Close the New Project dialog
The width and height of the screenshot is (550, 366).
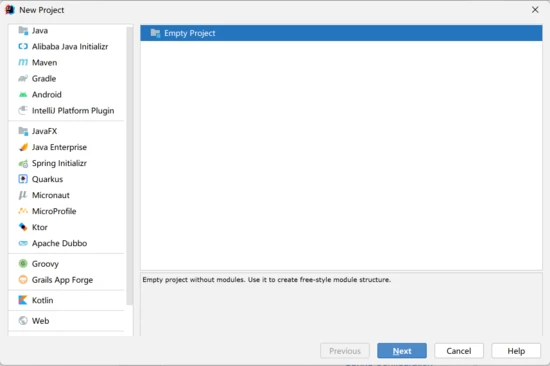535,10
